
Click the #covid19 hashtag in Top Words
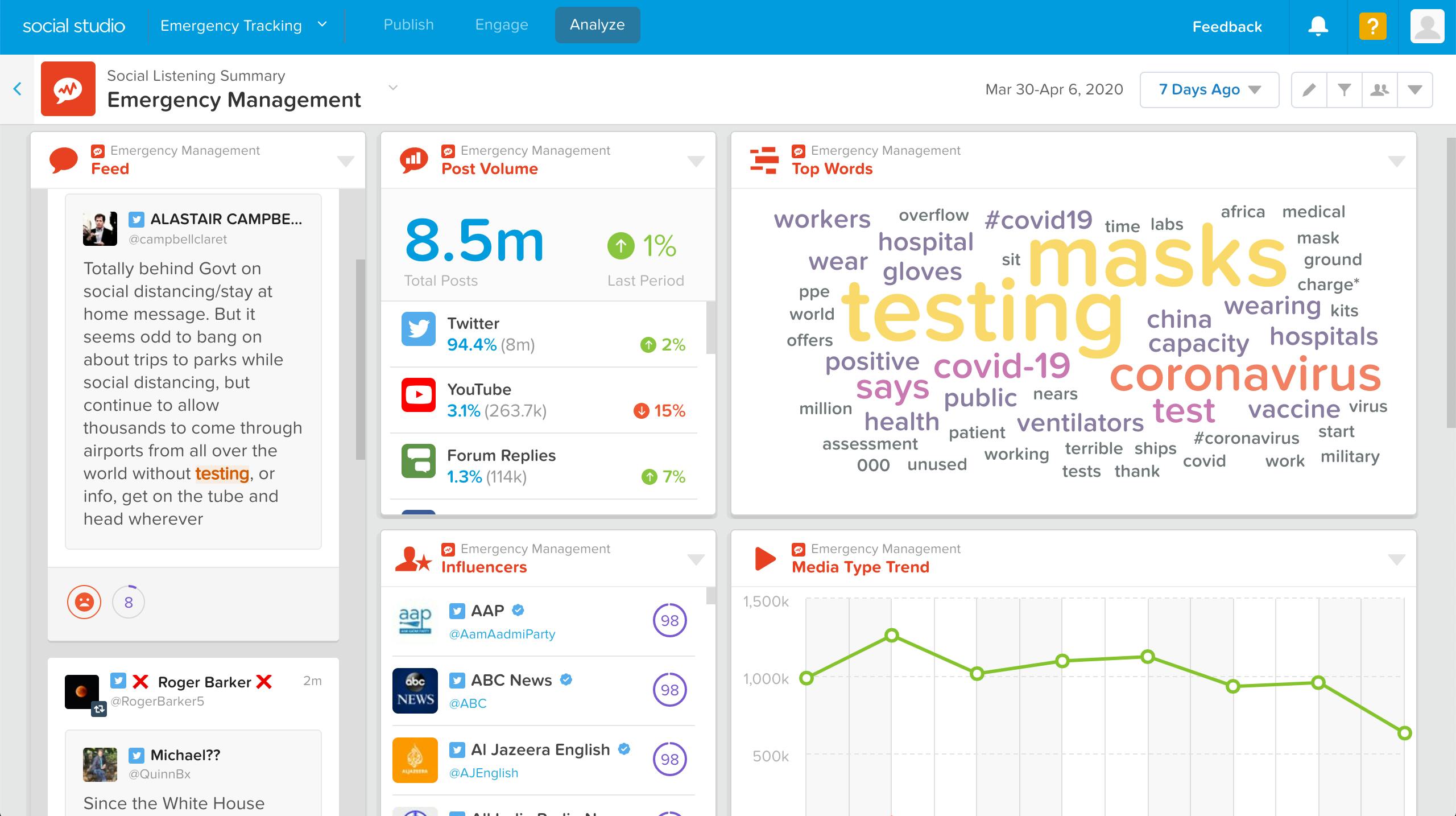pyautogui.click(x=1039, y=220)
